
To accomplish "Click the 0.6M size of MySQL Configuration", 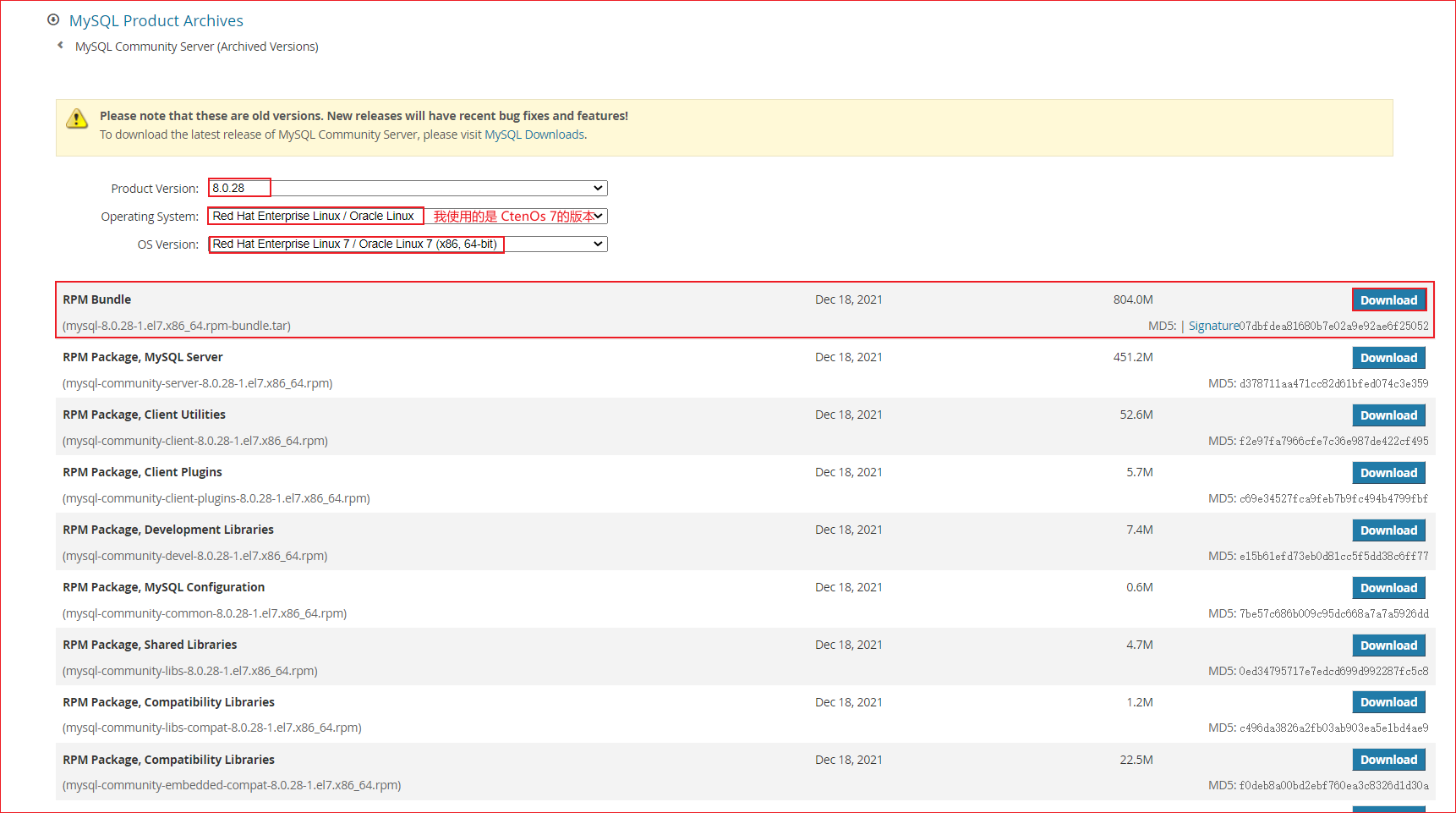I will point(1140,587).
